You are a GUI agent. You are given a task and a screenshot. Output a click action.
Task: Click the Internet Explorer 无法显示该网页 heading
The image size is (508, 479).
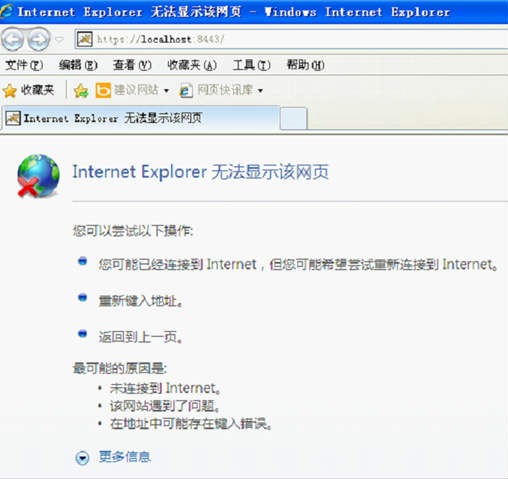point(200,172)
